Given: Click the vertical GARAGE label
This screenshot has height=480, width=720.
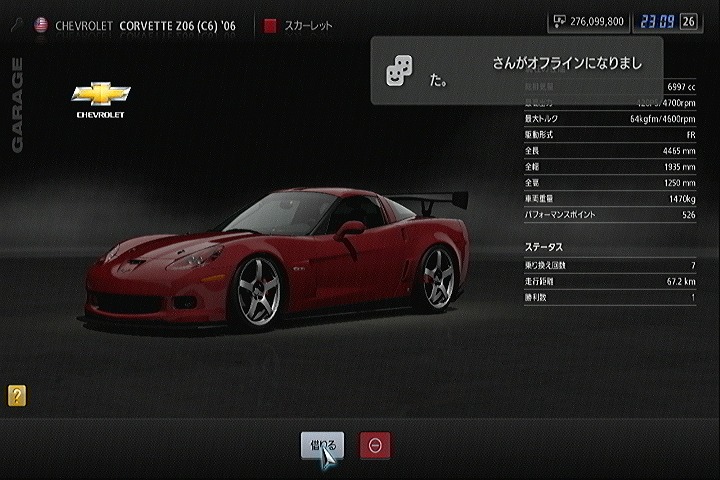Looking at the screenshot, I should click(17, 105).
